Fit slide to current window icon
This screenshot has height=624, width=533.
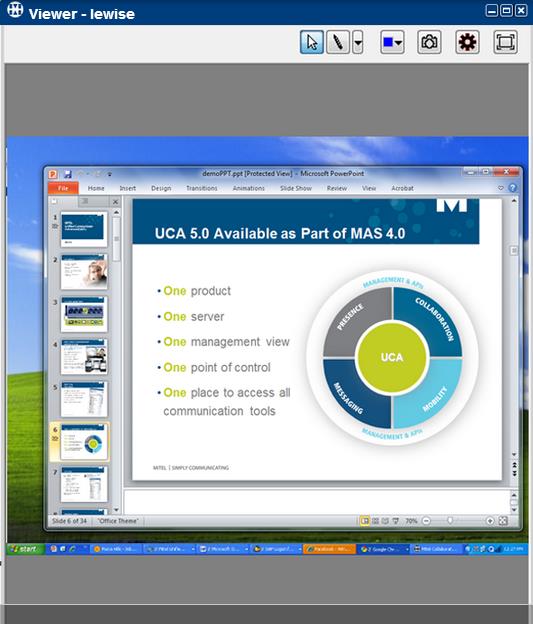click(503, 521)
